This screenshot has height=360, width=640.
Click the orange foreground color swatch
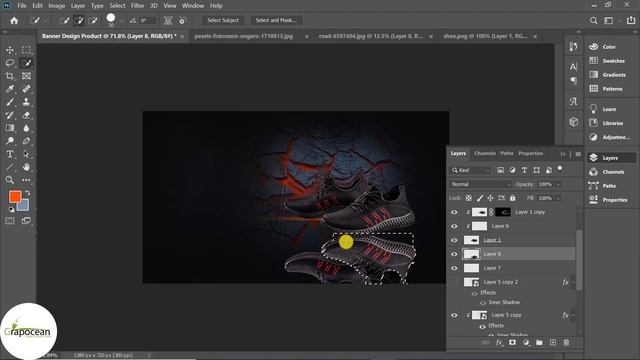point(15,197)
